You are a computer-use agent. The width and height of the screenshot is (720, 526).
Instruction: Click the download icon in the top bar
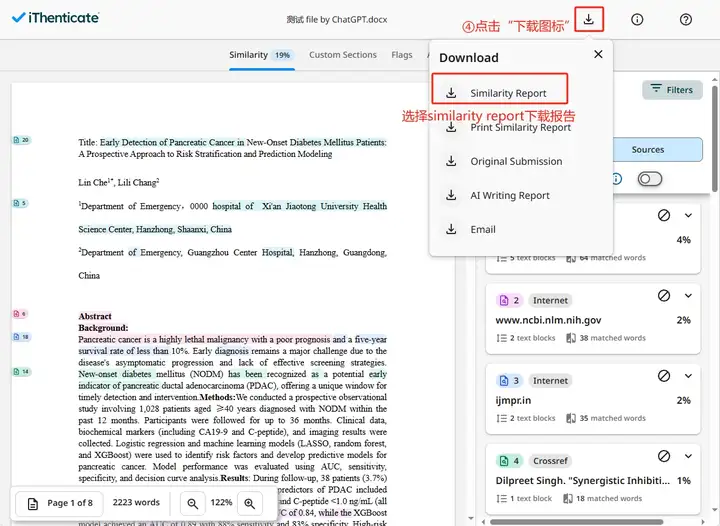click(x=588, y=19)
